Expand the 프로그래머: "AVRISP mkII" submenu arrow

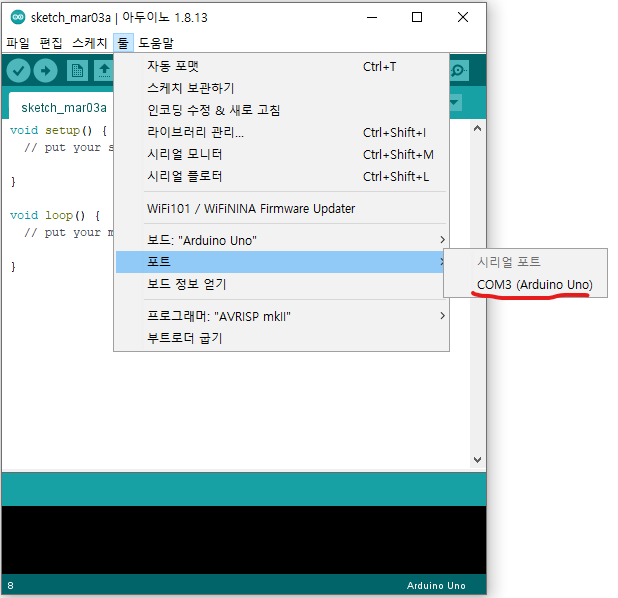[x=442, y=316]
